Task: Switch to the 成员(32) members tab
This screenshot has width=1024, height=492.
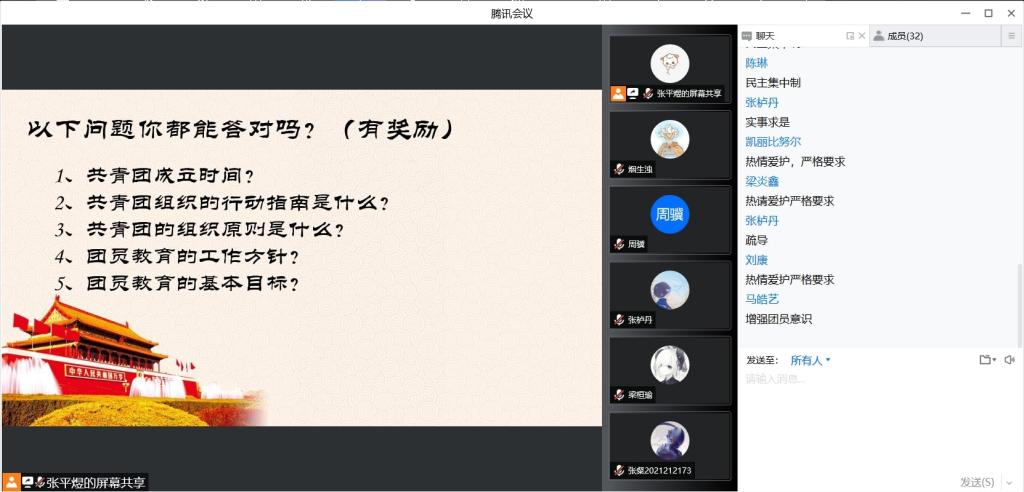Action: pos(898,36)
